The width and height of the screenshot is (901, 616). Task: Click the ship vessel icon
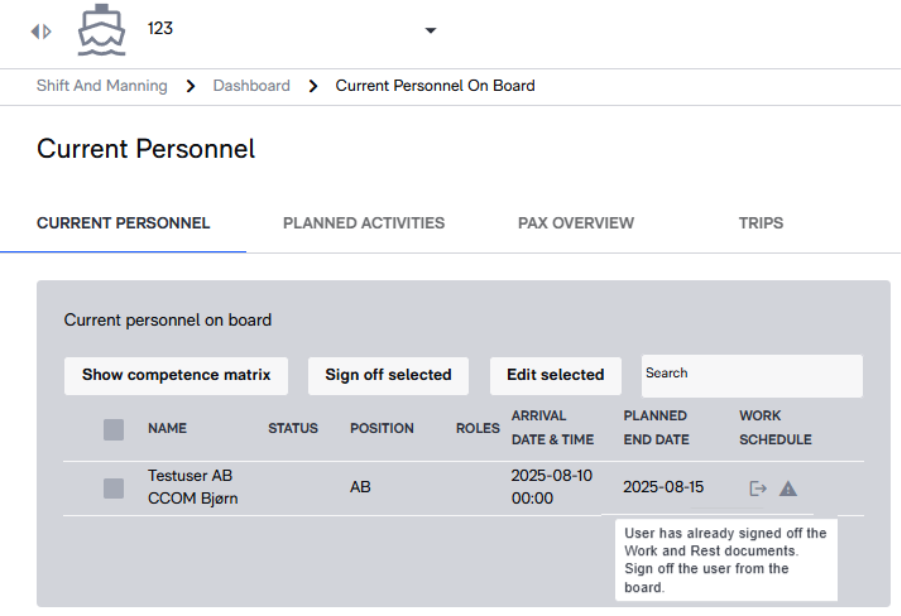102,30
